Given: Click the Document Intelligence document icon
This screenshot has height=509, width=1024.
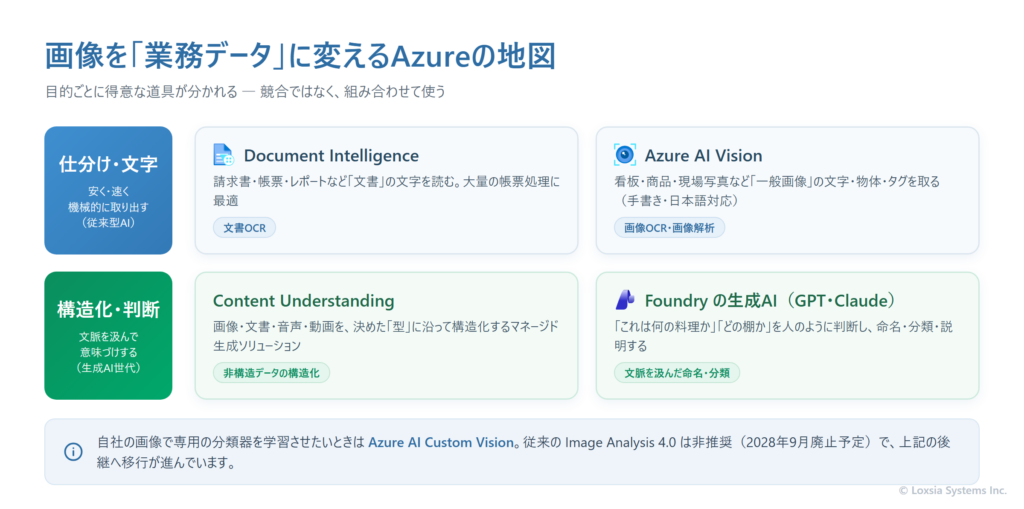Looking at the screenshot, I should tap(223, 155).
